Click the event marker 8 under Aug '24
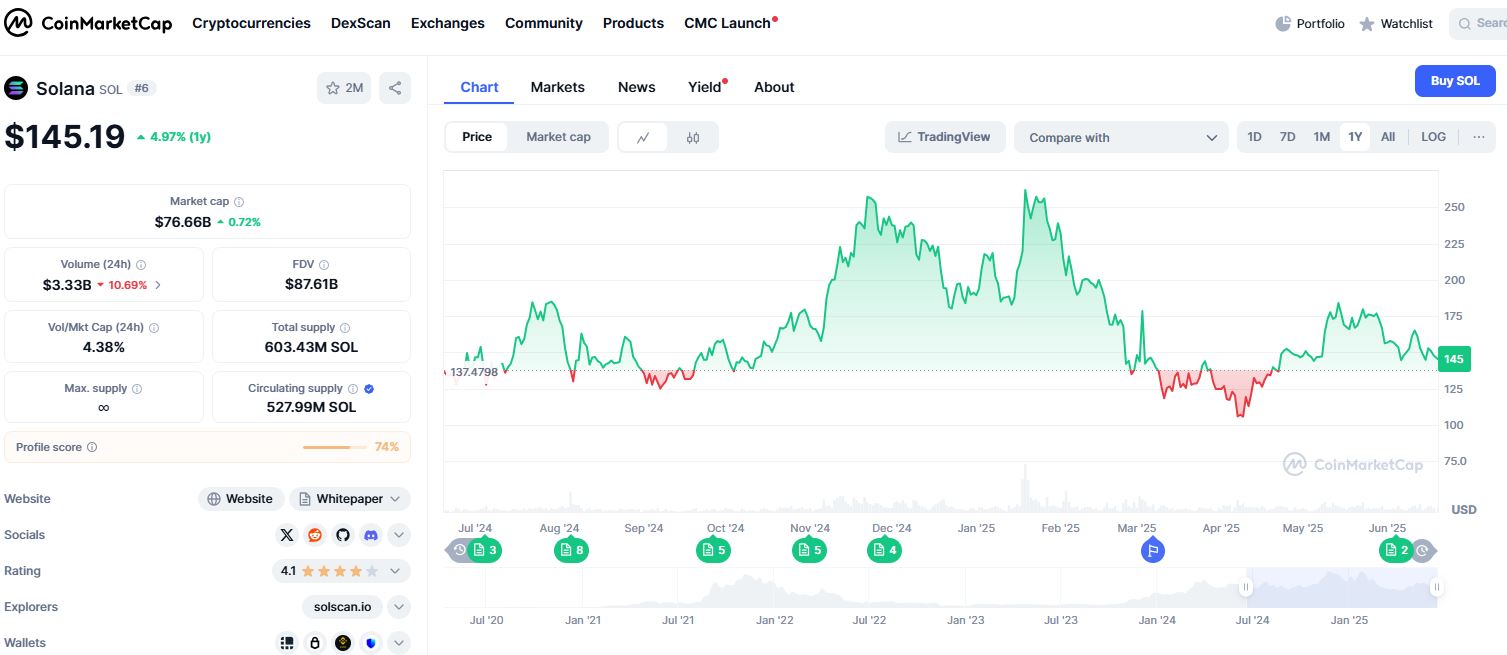1507x655 pixels. (x=571, y=550)
